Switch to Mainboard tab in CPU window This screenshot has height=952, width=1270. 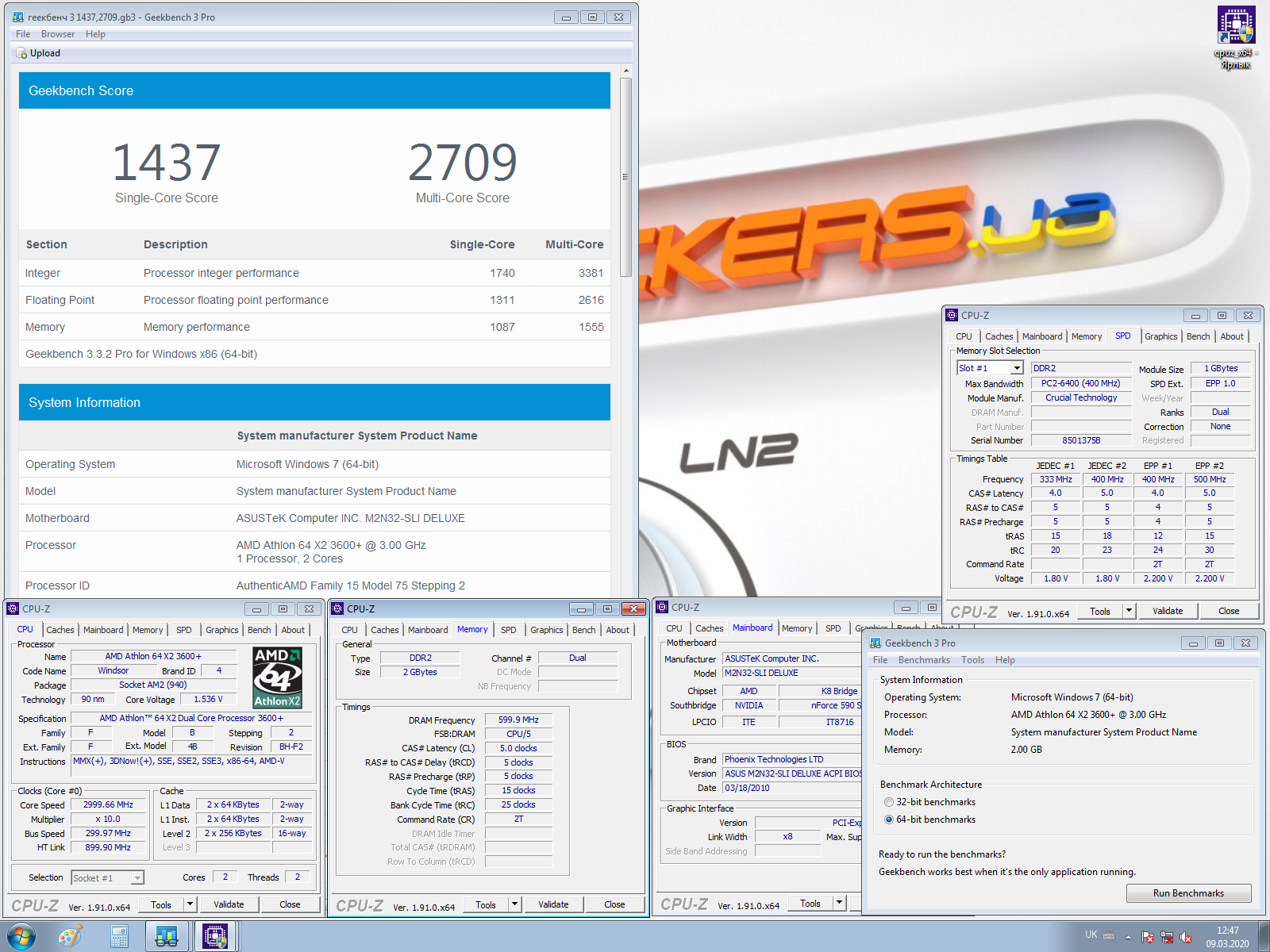[x=103, y=630]
